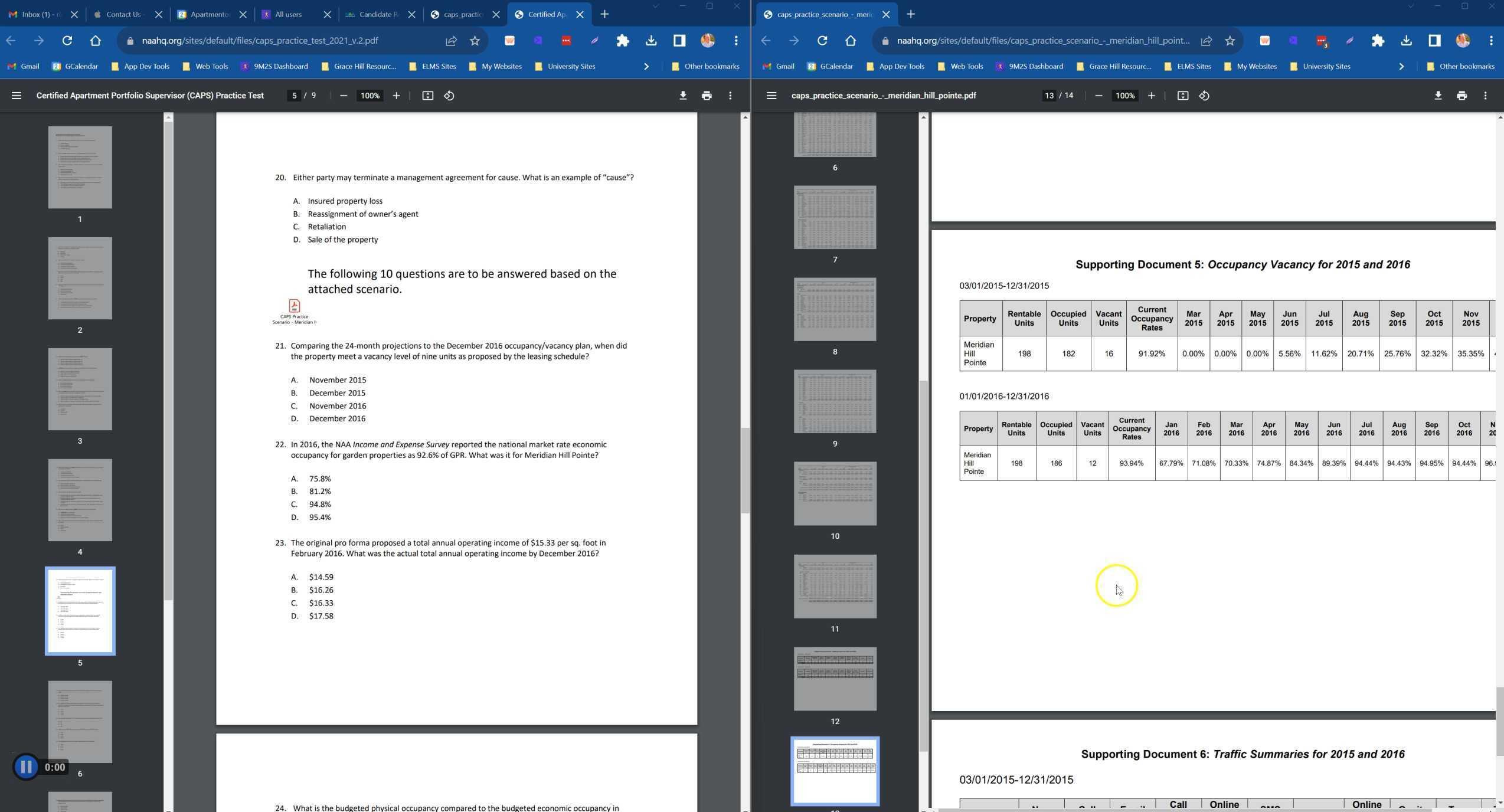Screen dimensions: 1504x812
Task: Open extensions puzzle icon in left browser
Action: pyautogui.click(x=622, y=41)
